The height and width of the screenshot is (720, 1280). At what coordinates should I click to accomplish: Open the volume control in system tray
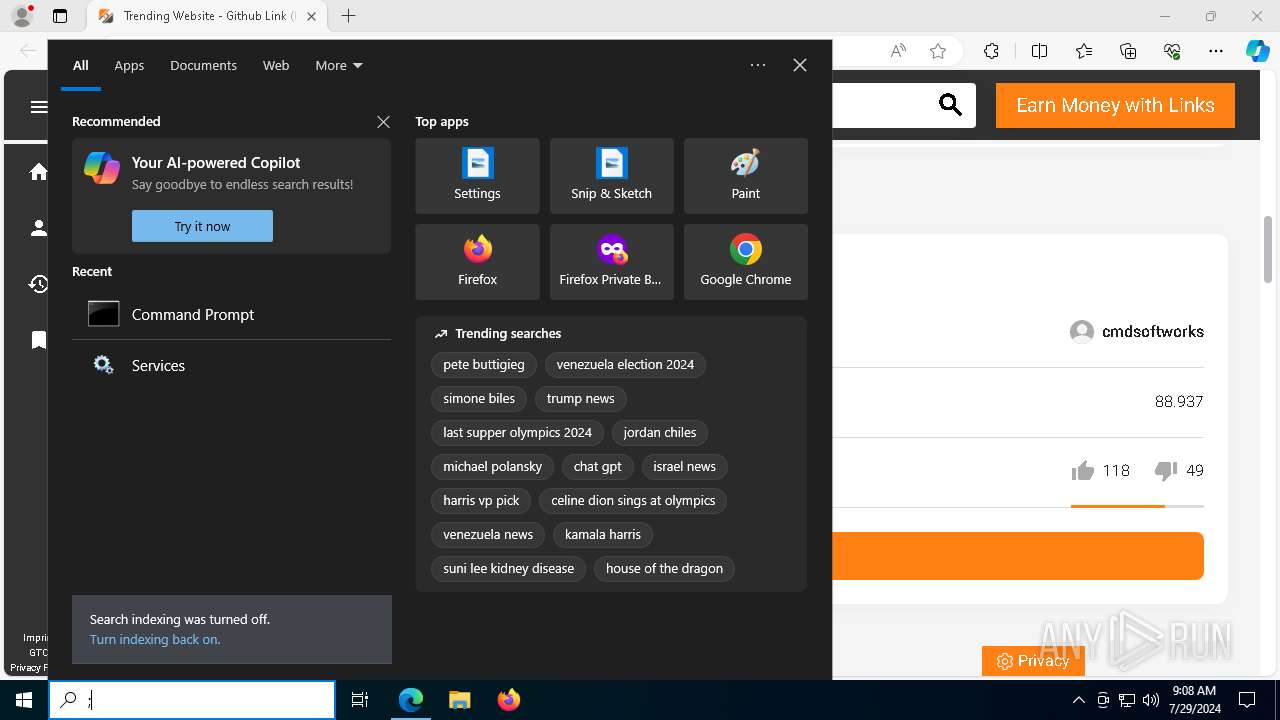(1150, 700)
